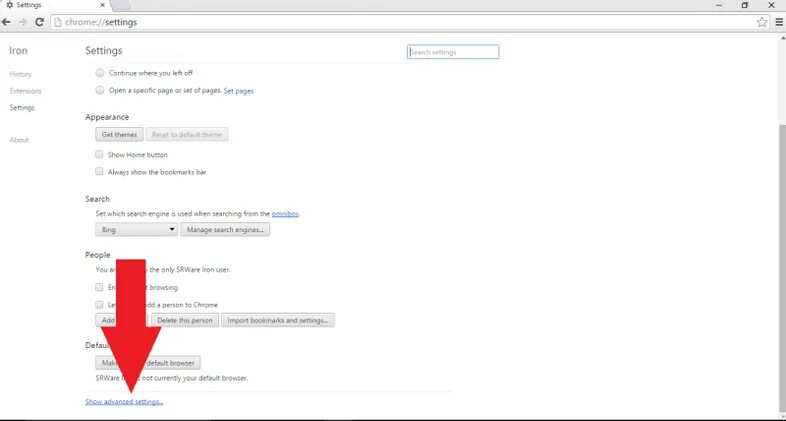Open History from the sidebar

21,74
